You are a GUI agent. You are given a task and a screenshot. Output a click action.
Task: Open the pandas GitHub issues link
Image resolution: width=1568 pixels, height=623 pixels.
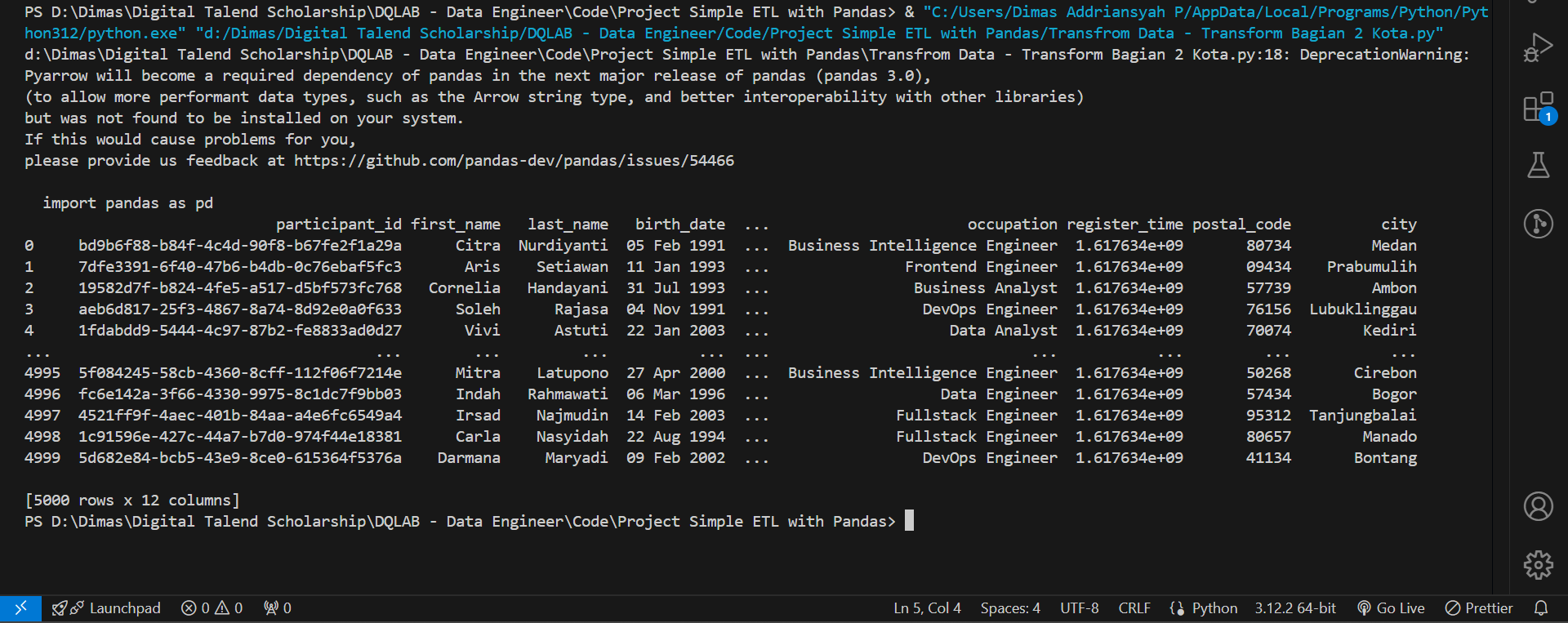pos(514,161)
